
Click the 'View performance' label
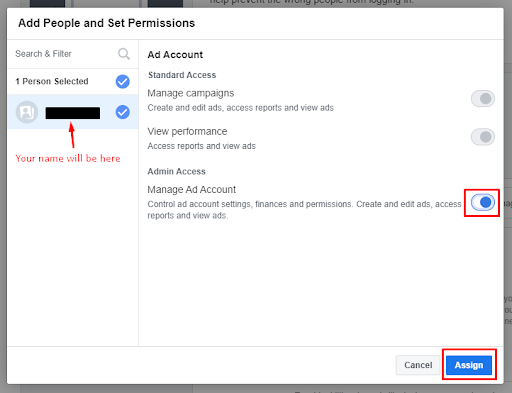pyautogui.click(x=187, y=131)
